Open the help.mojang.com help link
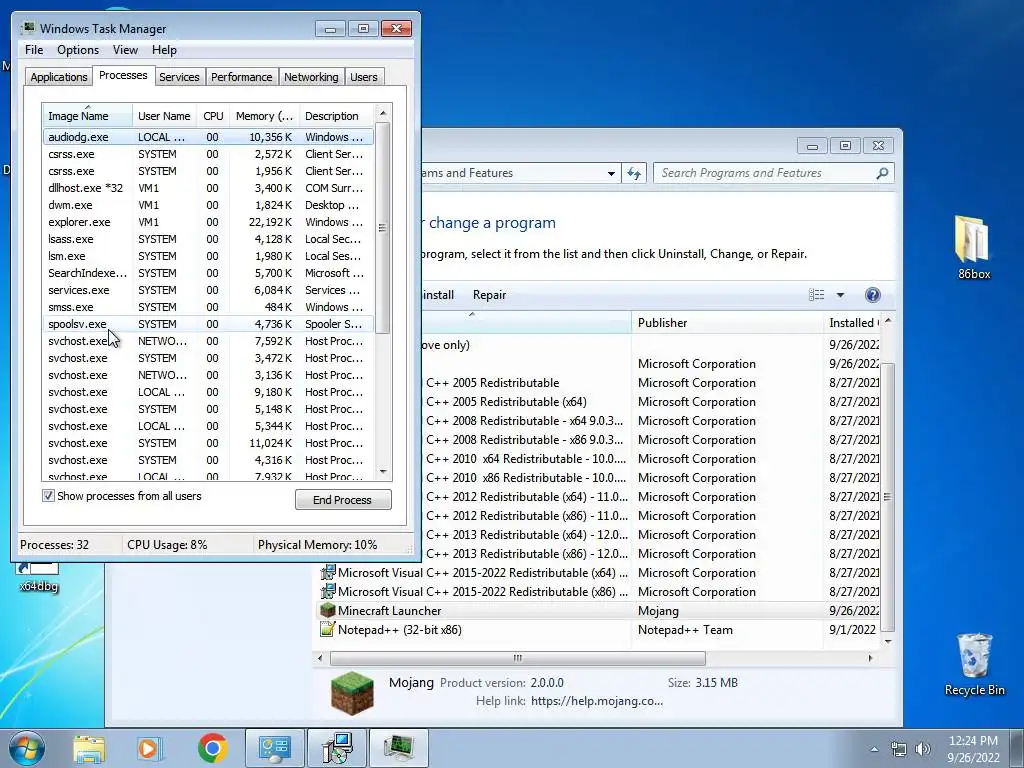 pyautogui.click(x=596, y=701)
